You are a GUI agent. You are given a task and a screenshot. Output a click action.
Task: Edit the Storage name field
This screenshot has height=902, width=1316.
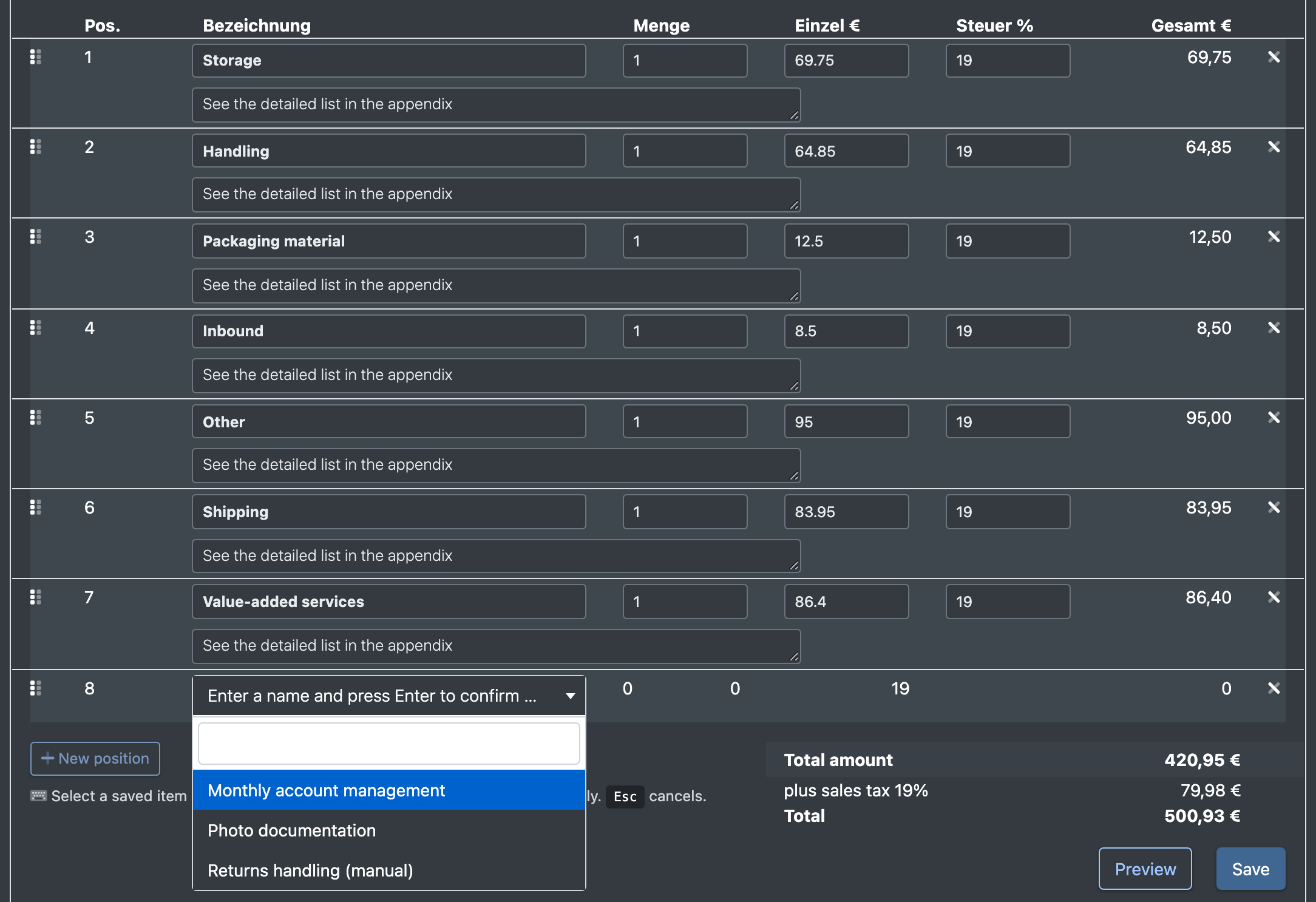[x=389, y=61]
